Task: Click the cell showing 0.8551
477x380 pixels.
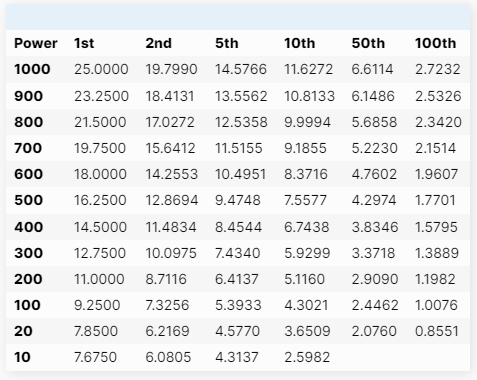Action: [x=437, y=331]
